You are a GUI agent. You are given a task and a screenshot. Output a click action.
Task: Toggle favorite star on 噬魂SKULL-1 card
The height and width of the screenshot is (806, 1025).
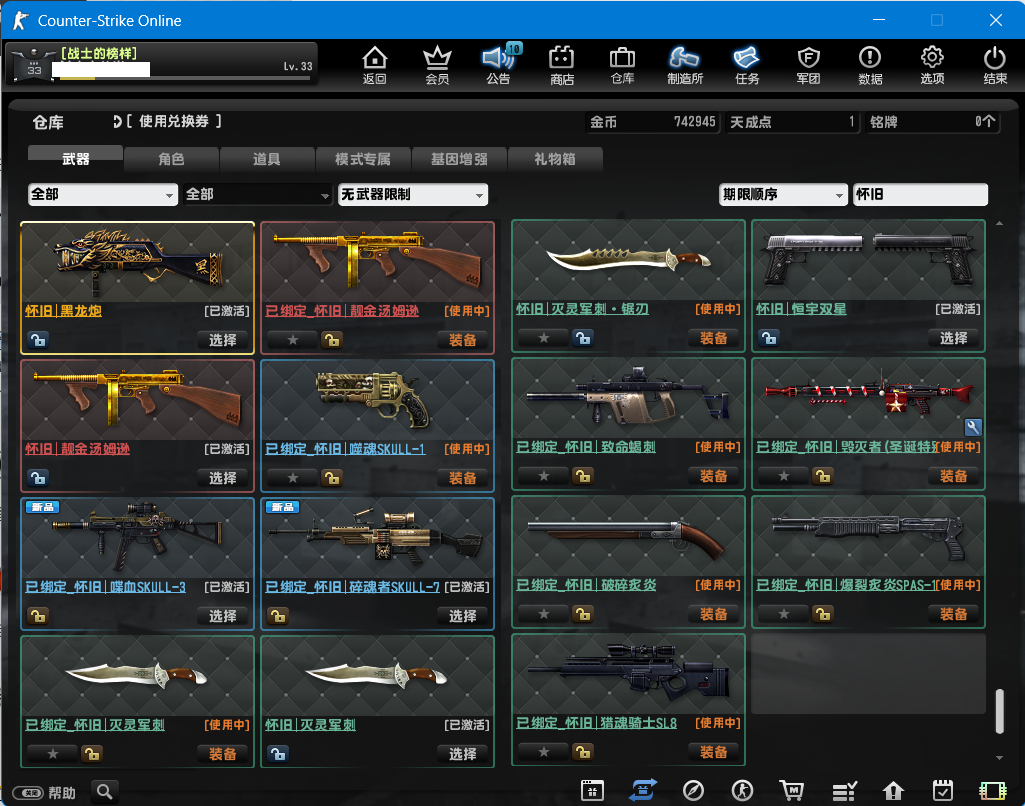click(292, 478)
